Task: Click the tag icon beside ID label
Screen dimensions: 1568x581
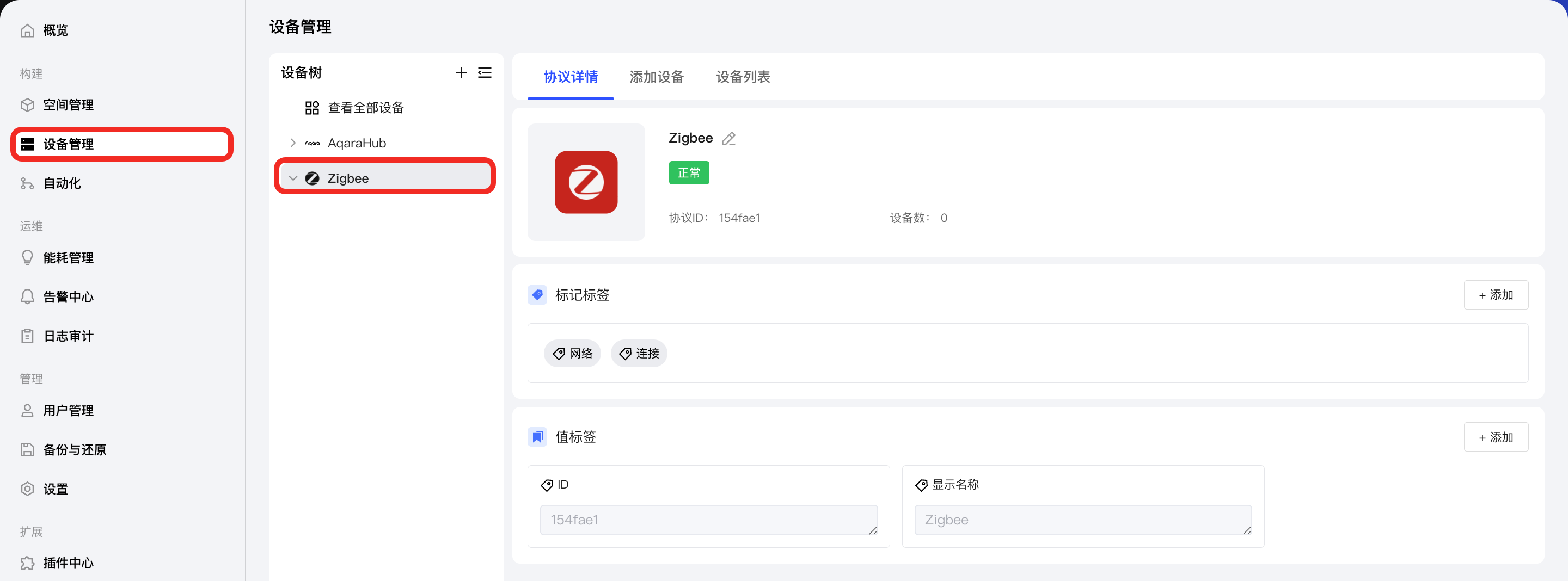Action: pyautogui.click(x=547, y=485)
